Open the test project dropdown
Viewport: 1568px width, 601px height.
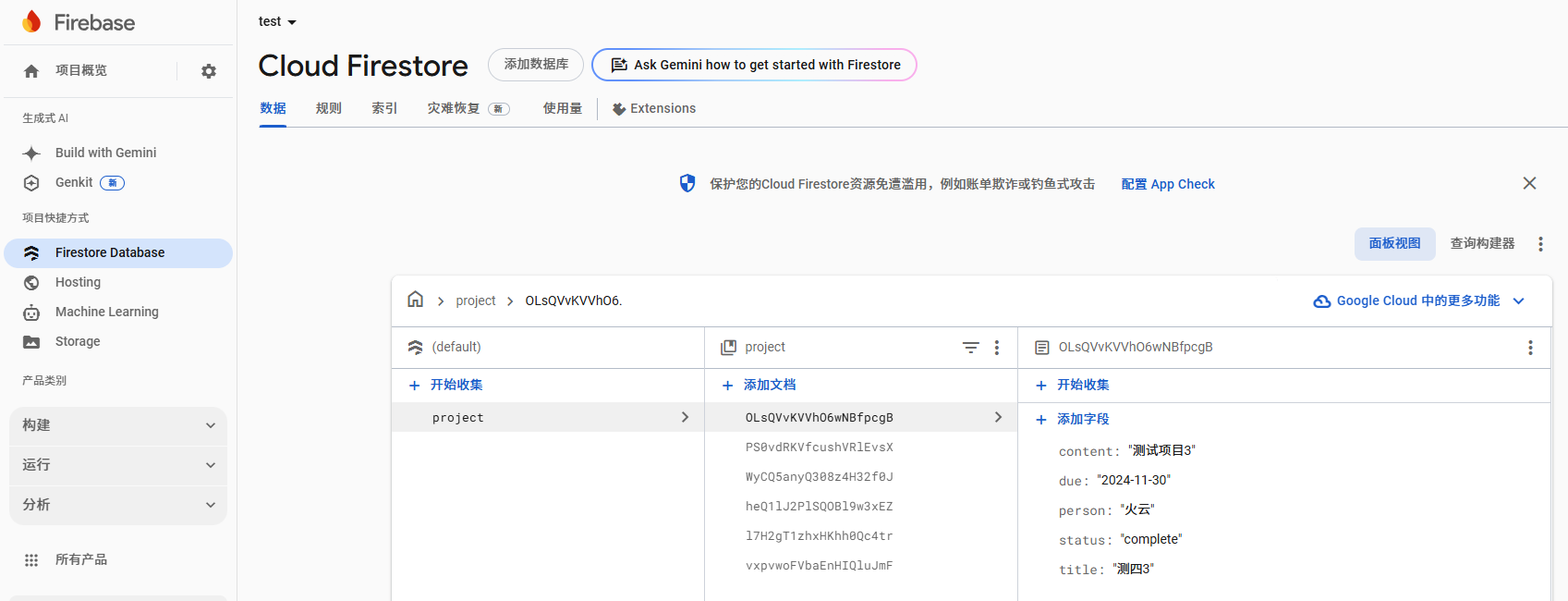(277, 21)
